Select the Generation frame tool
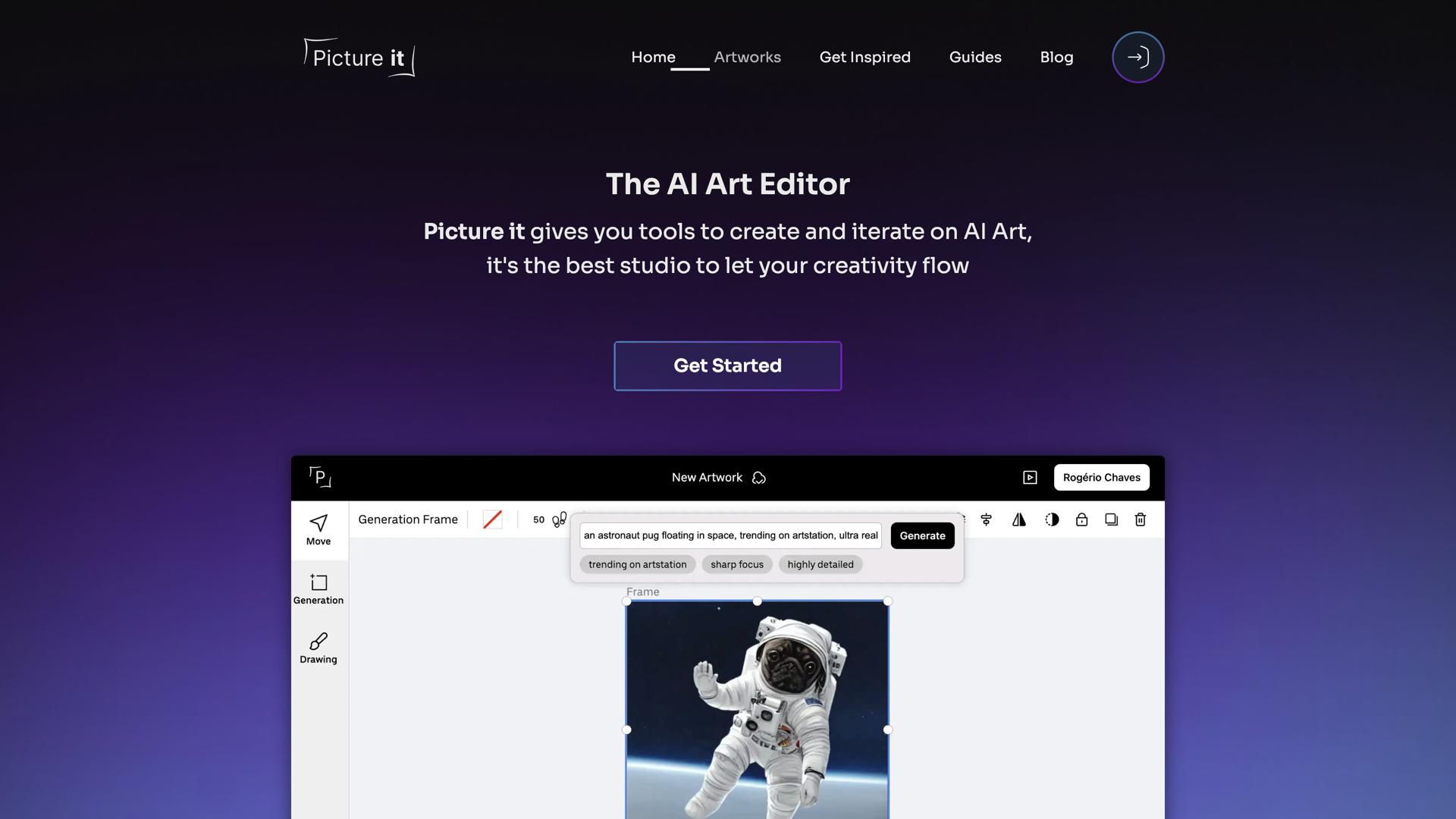Image resolution: width=1456 pixels, height=819 pixels. click(x=318, y=588)
